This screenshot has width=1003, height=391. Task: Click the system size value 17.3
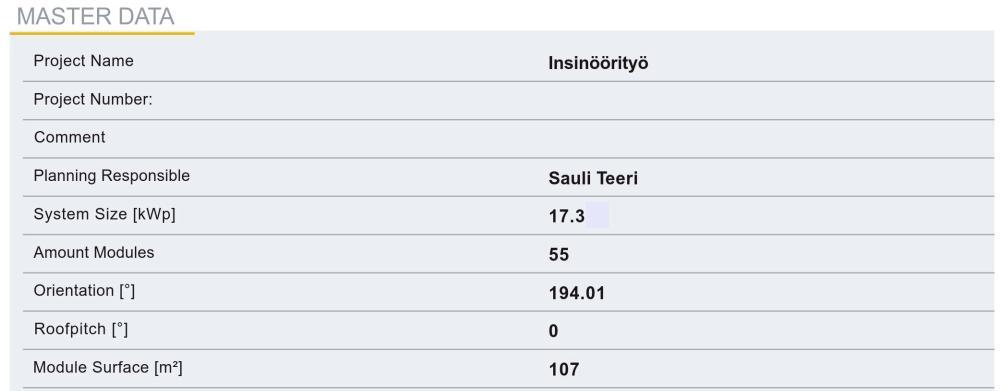tap(567, 216)
